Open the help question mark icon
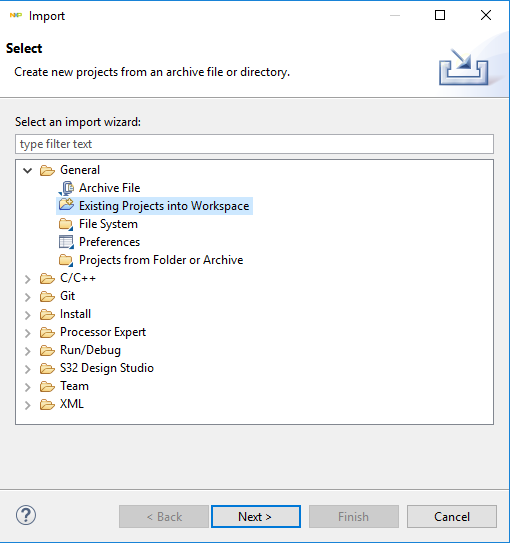 pyautogui.click(x=26, y=515)
